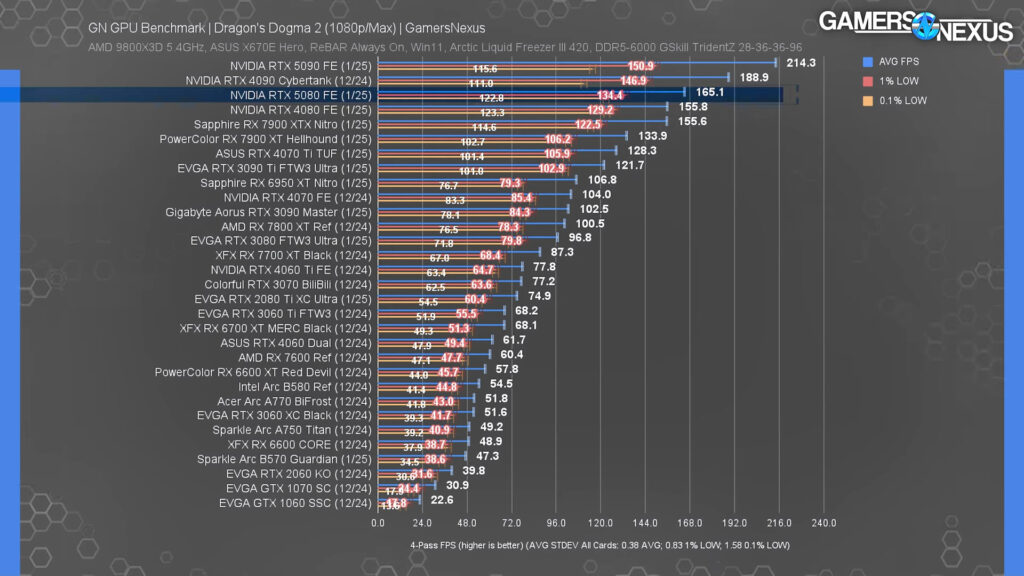The image size is (1024, 576).
Task: Click the 155.6 average FPS value
Action: click(x=692, y=121)
